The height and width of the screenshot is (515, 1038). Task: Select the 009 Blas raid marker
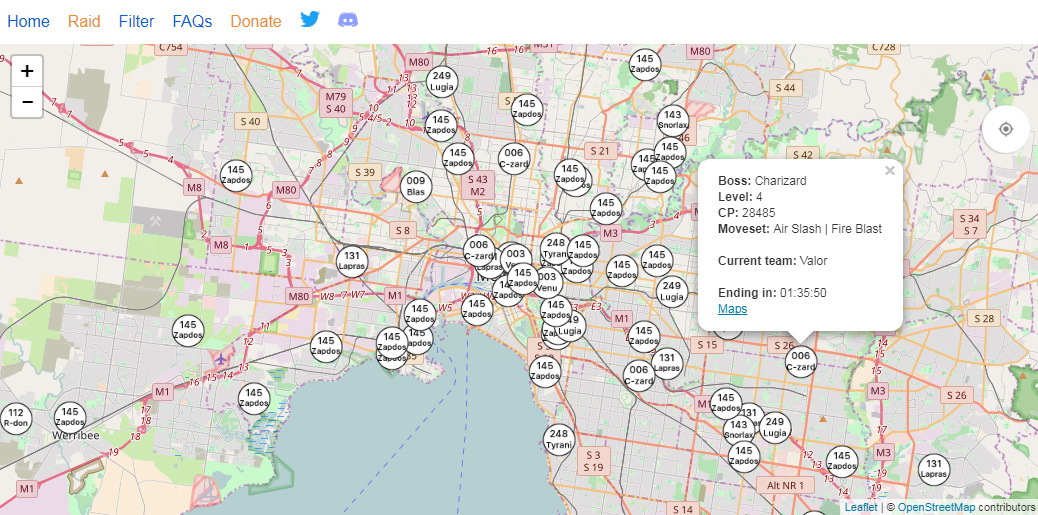(416, 186)
